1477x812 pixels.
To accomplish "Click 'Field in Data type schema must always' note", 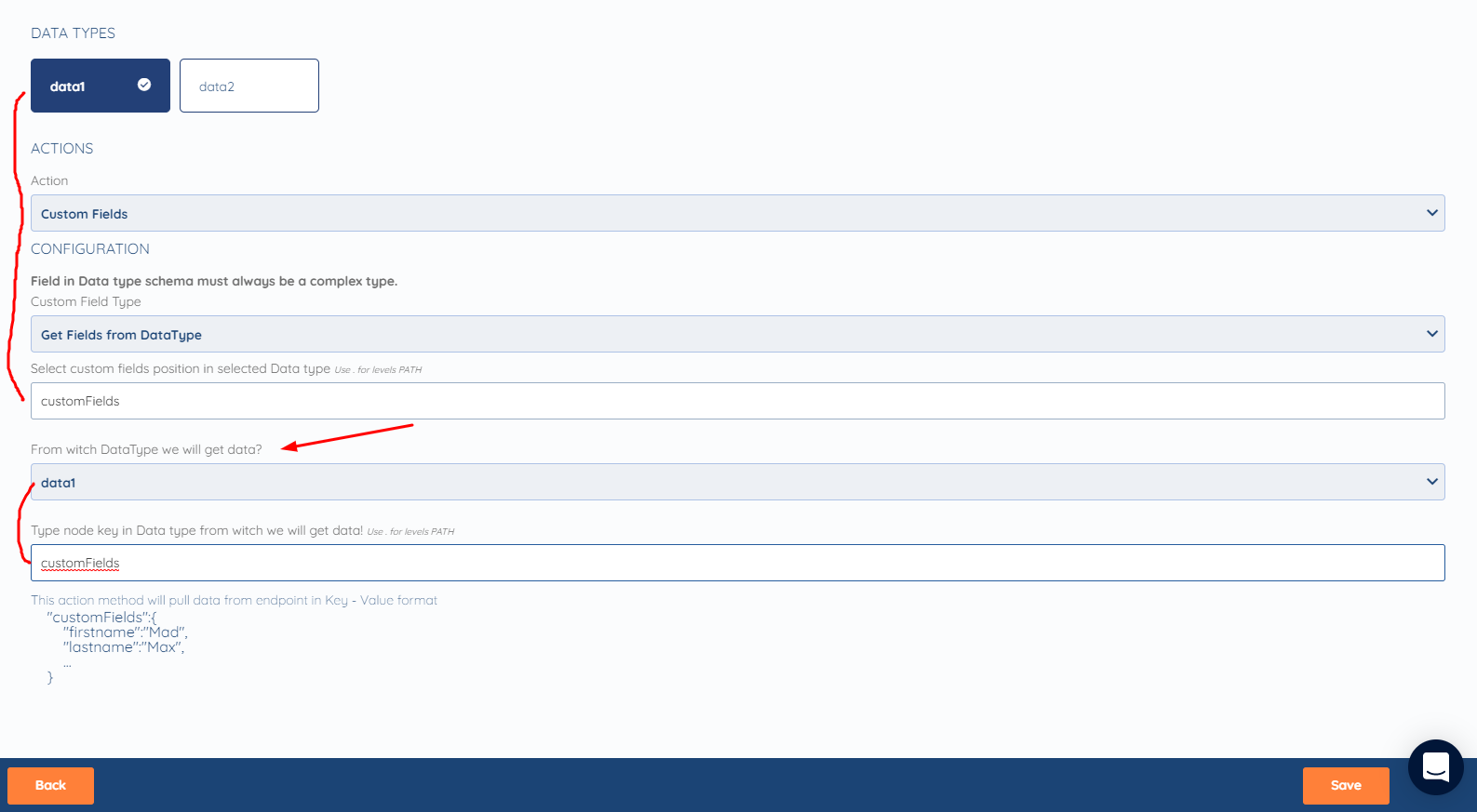I will [x=214, y=281].
